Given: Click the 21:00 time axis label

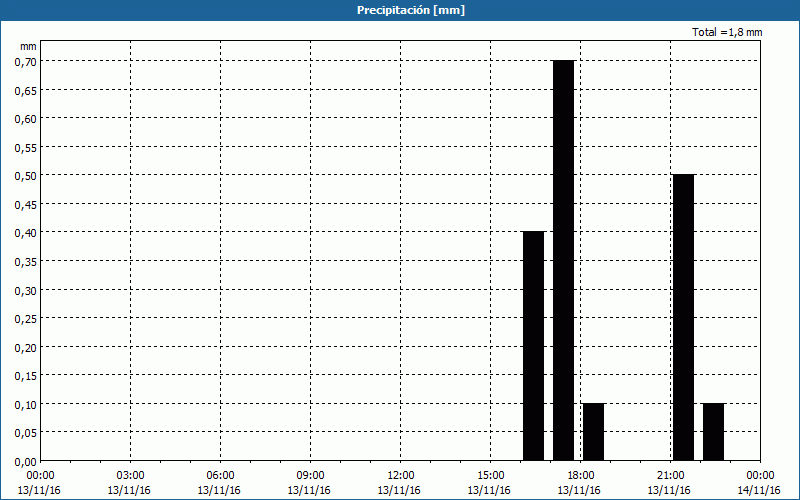Looking at the screenshot, I should point(670,476).
